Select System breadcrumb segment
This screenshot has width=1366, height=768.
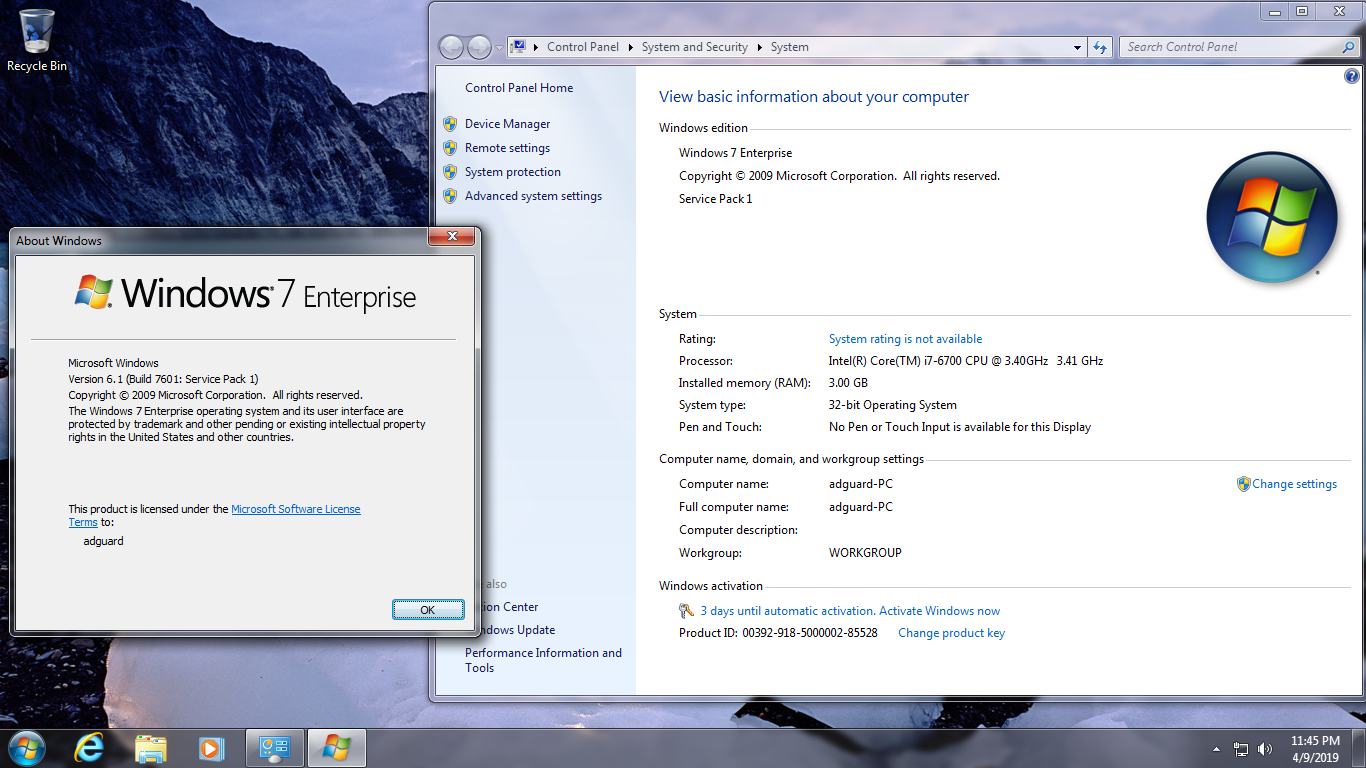click(790, 47)
